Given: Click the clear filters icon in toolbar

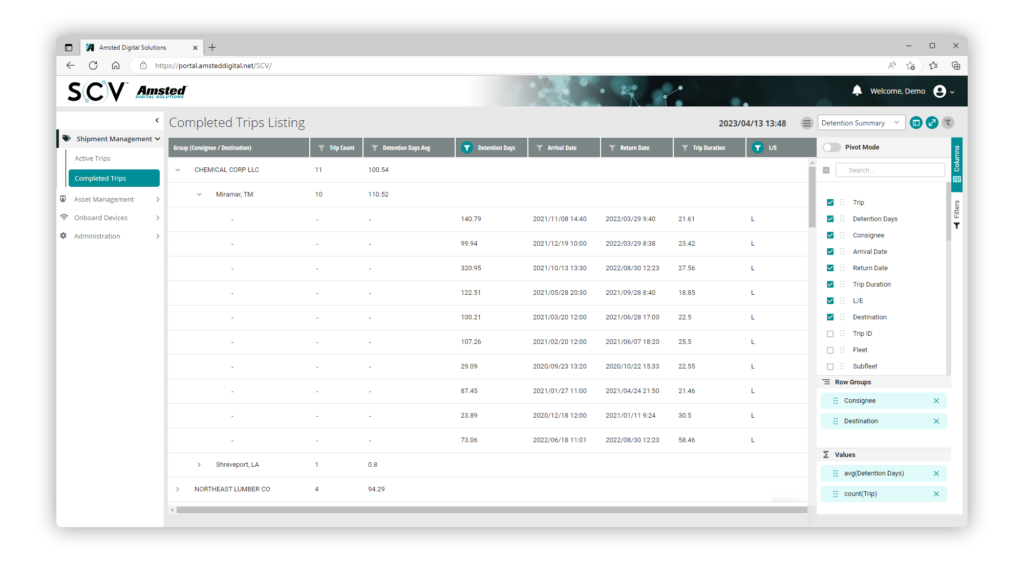Looking at the screenshot, I should point(948,123).
